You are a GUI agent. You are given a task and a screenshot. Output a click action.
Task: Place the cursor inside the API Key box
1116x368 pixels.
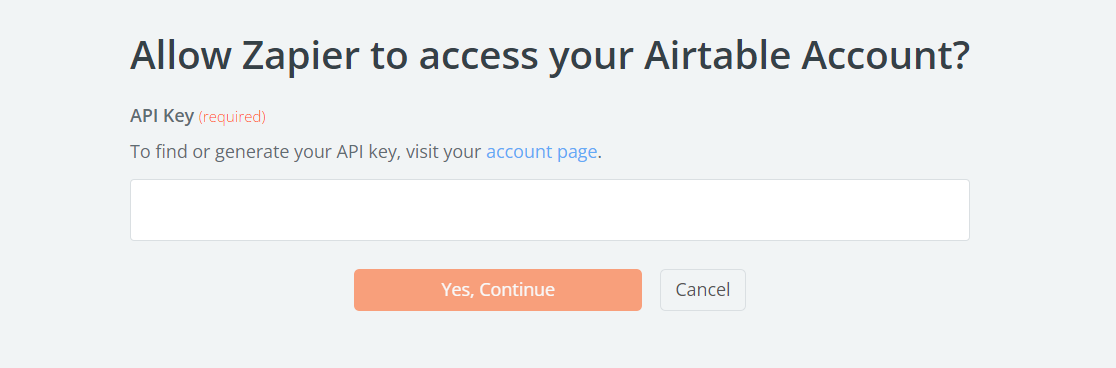click(549, 210)
